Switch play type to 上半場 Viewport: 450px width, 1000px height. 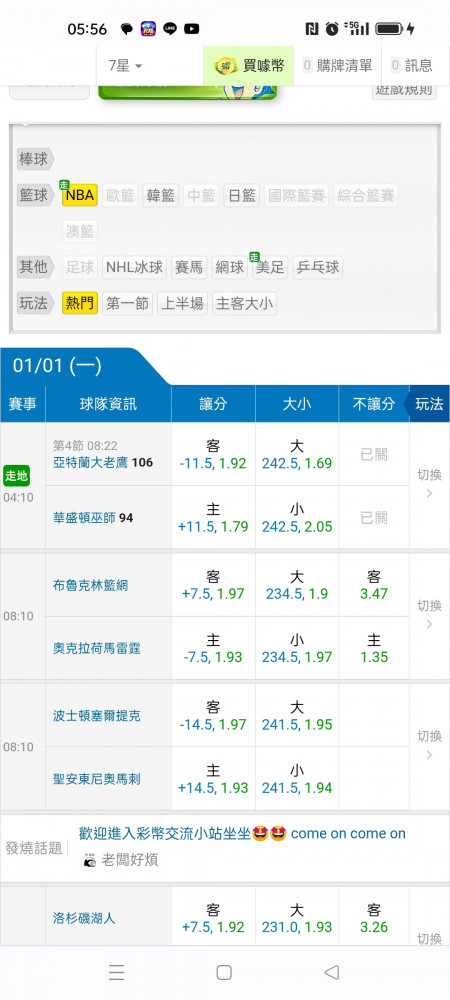(x=182, y=303)
